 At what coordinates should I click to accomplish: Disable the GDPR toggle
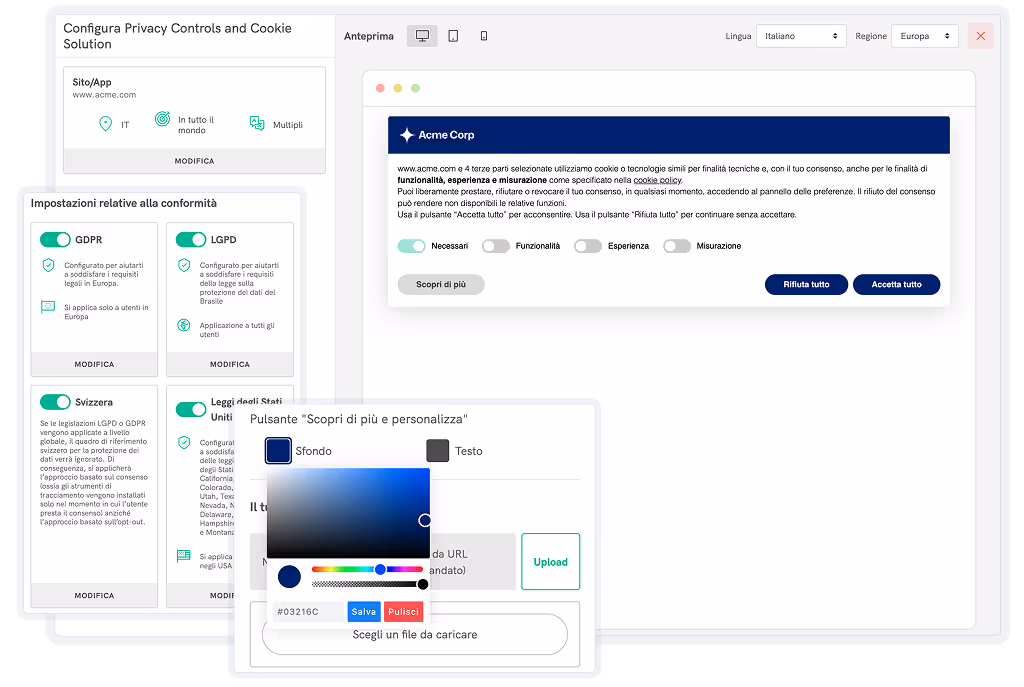(55, 240)
